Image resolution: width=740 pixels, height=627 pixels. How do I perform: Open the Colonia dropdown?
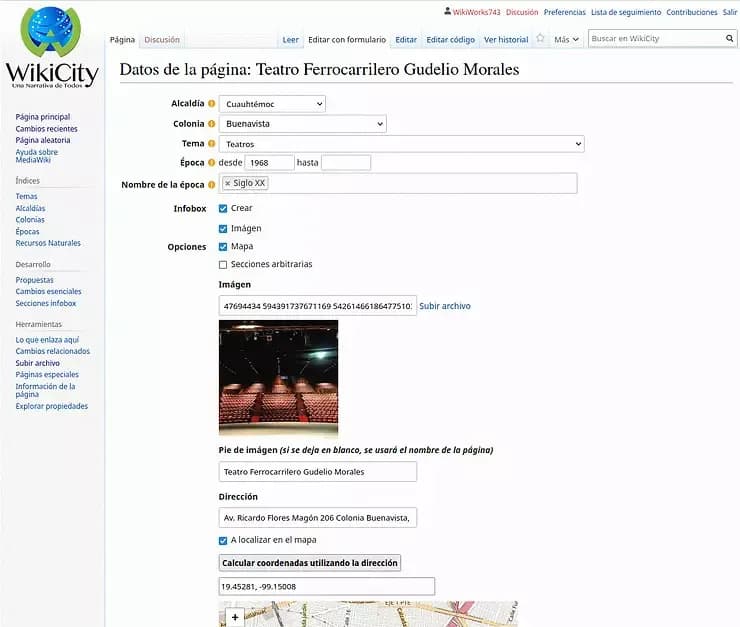303,124
